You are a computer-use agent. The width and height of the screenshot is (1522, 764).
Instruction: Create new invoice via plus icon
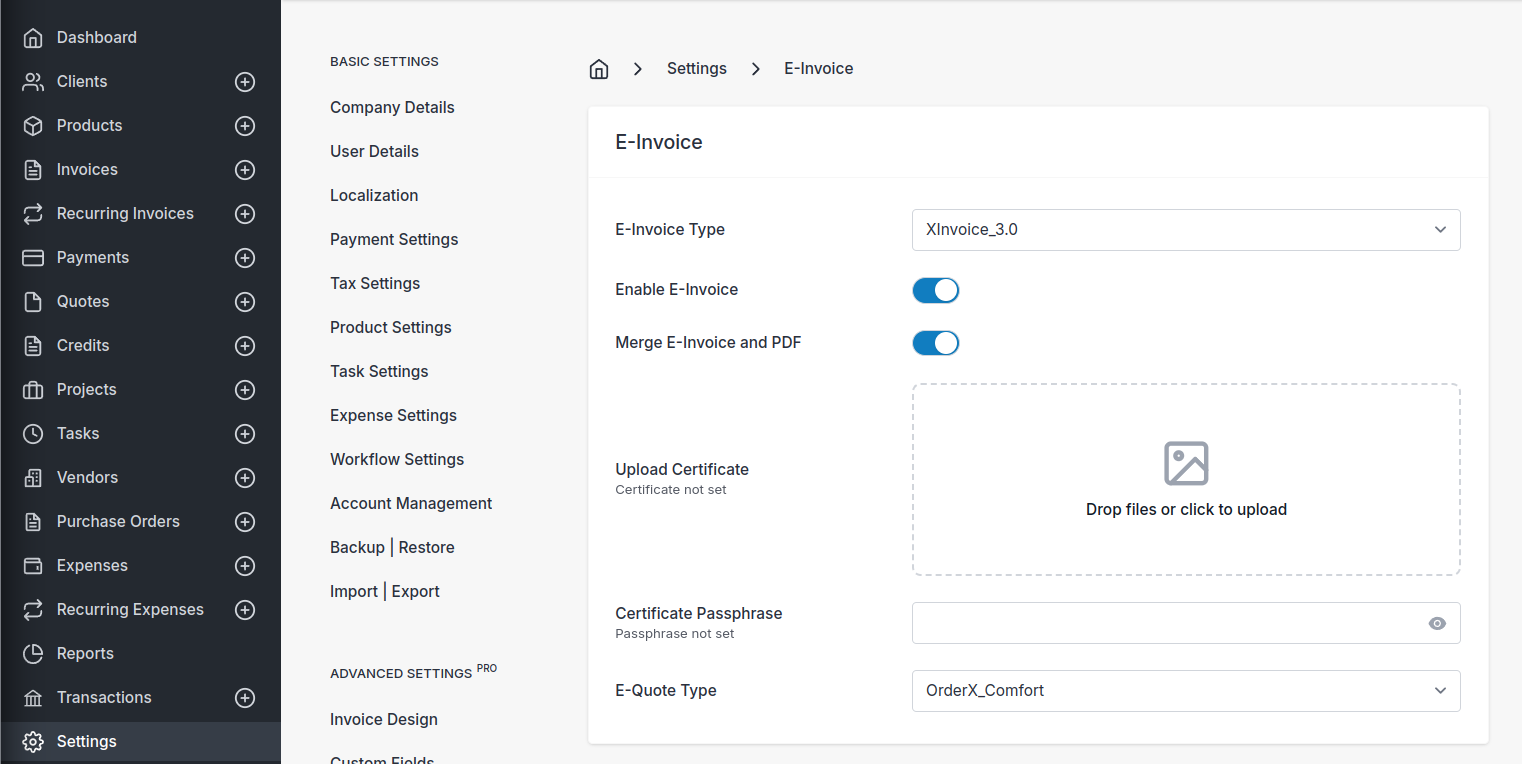tap(245, 170)
